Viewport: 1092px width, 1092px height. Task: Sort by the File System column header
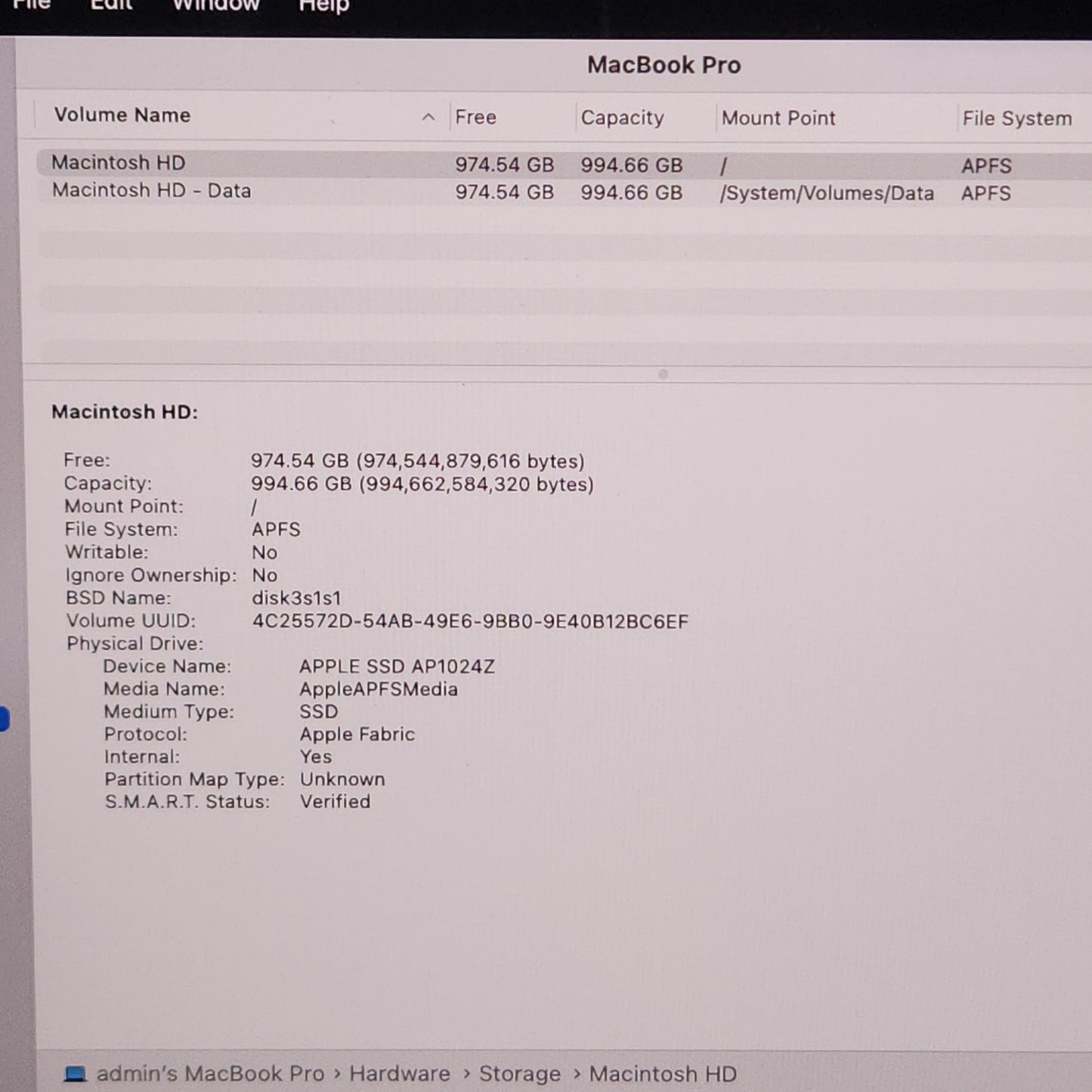point(1018,117)
